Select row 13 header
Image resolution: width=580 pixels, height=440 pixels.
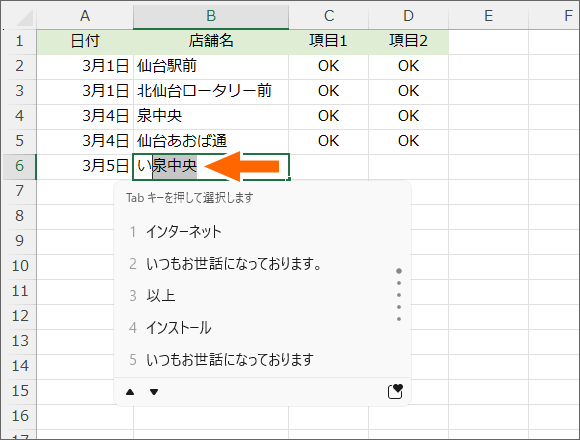tap(20, 341)
